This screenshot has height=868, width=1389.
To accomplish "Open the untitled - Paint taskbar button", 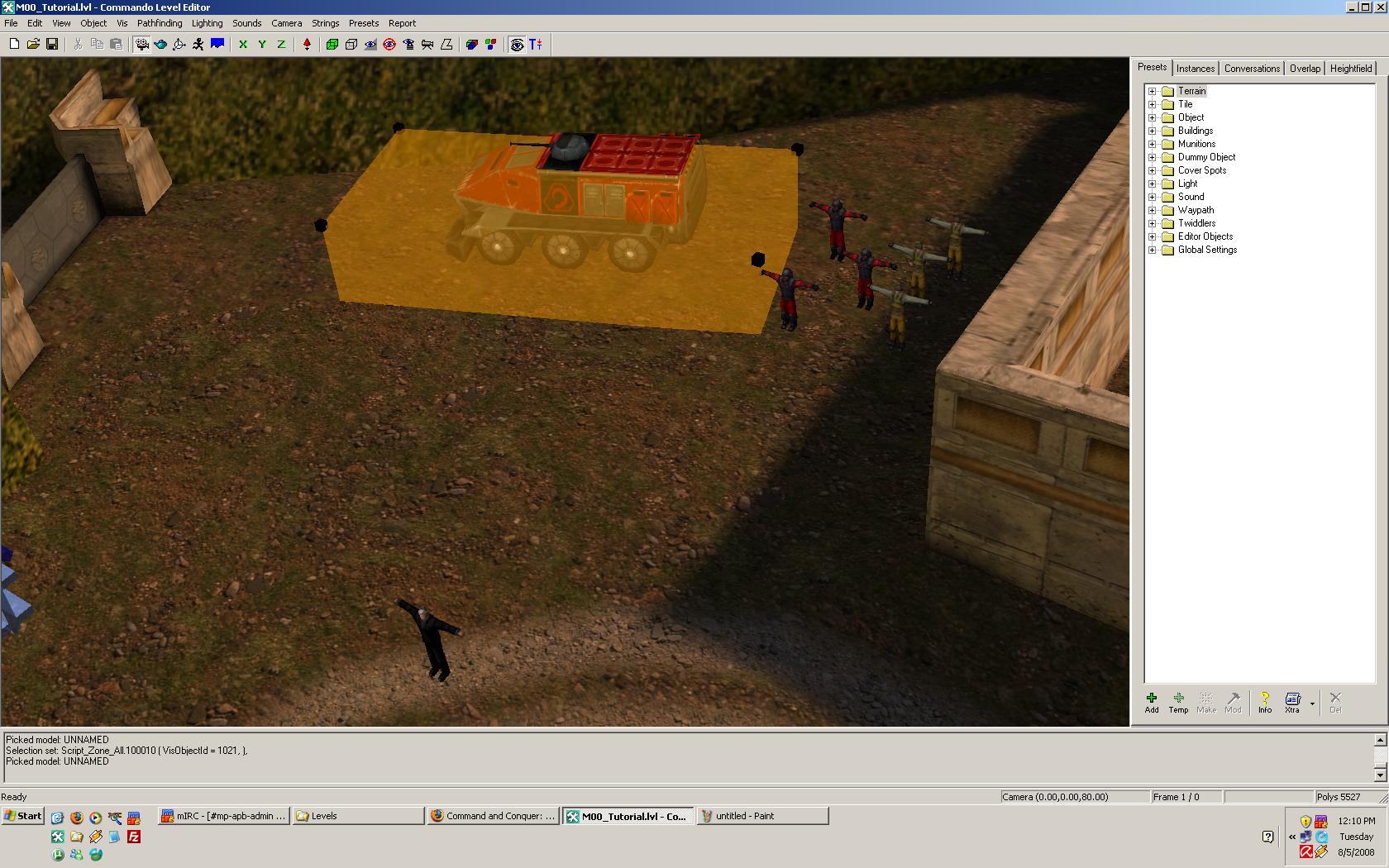I will point(762,816).
